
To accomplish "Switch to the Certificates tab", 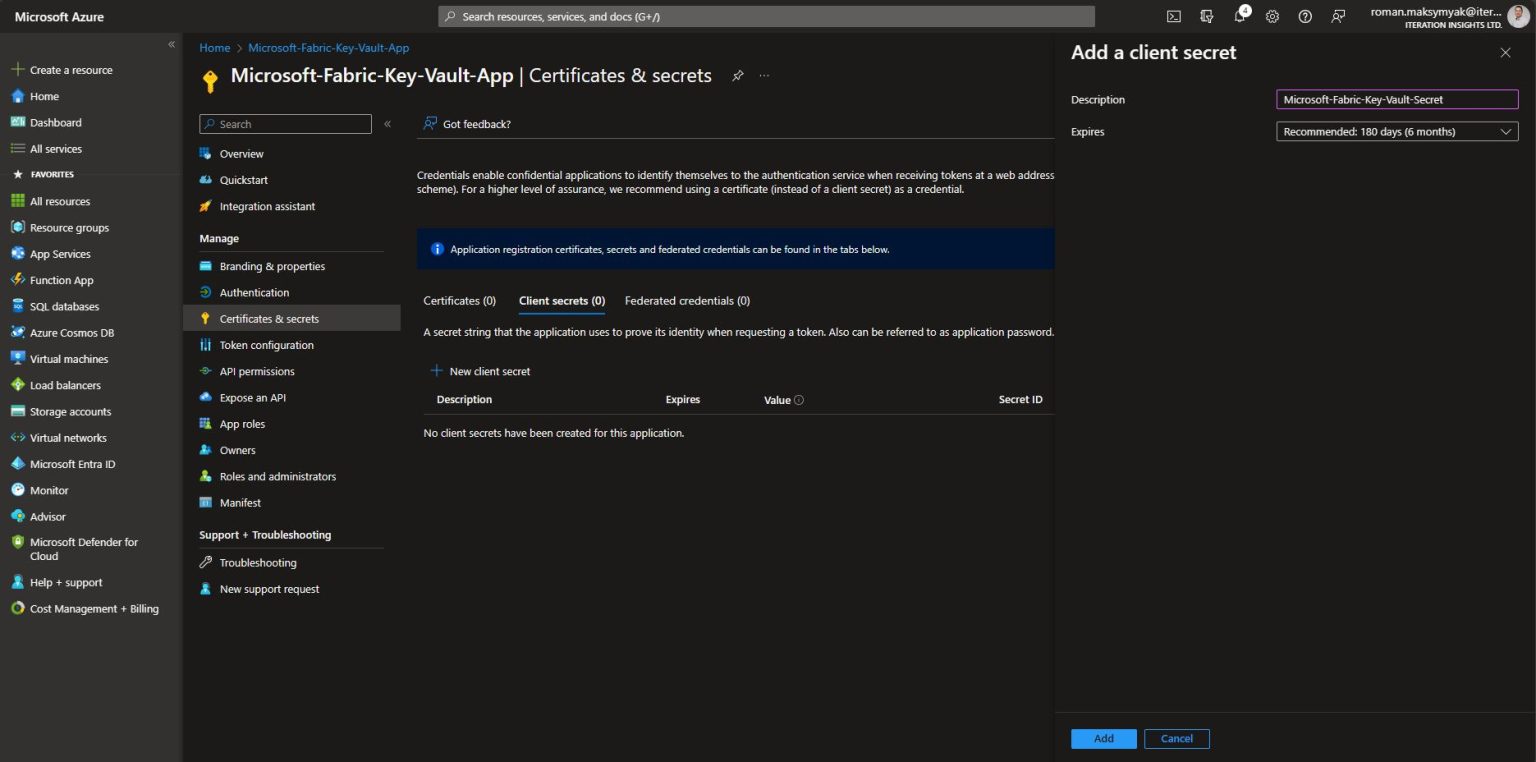I will [x=459, y=300].
